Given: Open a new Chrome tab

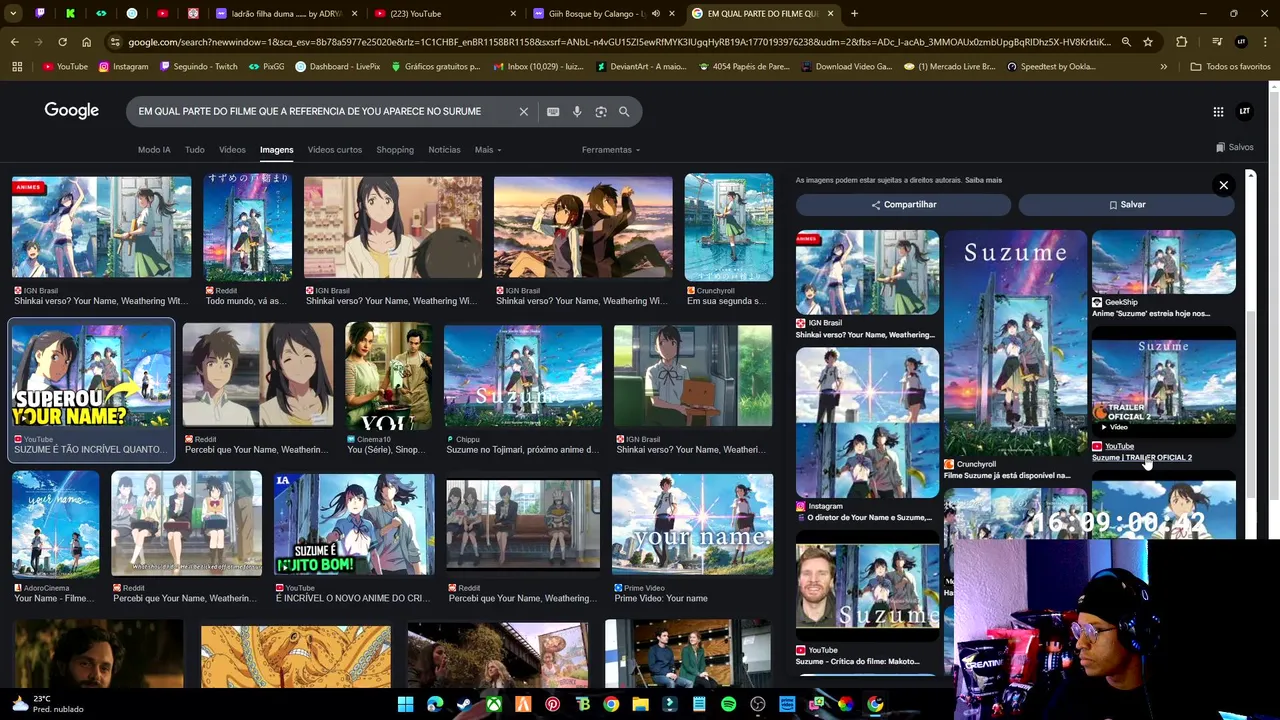Looking at the screenshot, I should [x=854, y=14].
